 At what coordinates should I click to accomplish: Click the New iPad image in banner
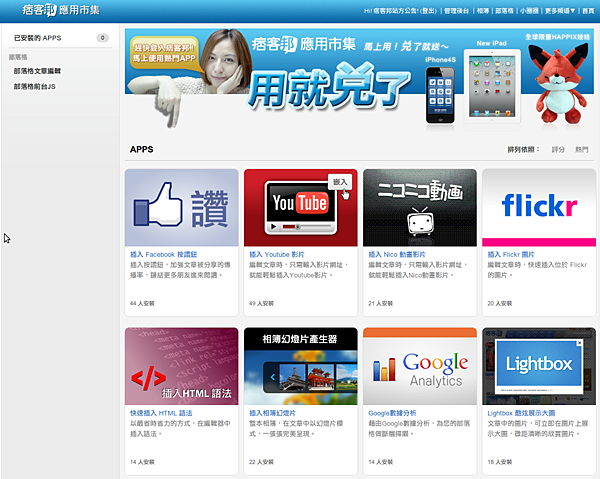(492, 86)
